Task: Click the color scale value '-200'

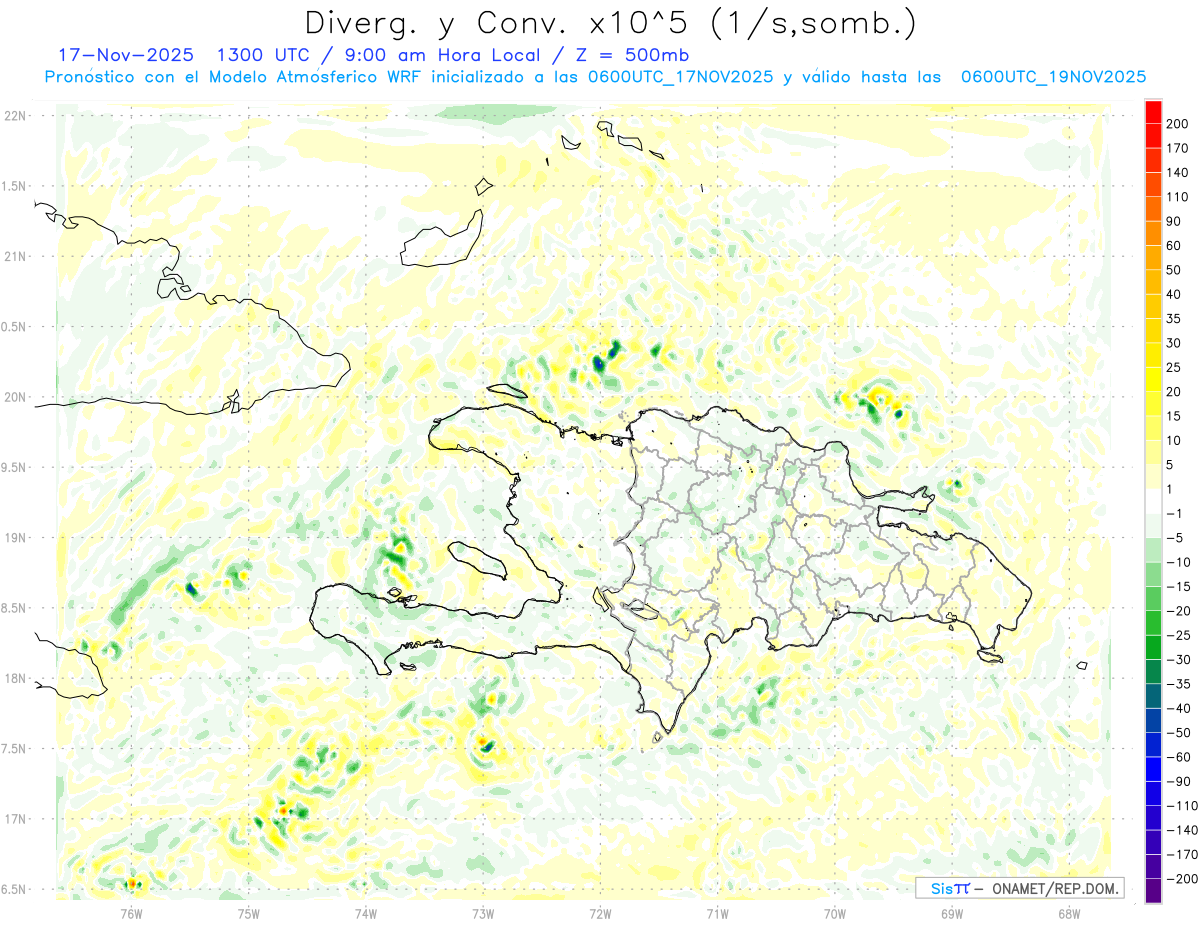Action: tap(1181, 878)
